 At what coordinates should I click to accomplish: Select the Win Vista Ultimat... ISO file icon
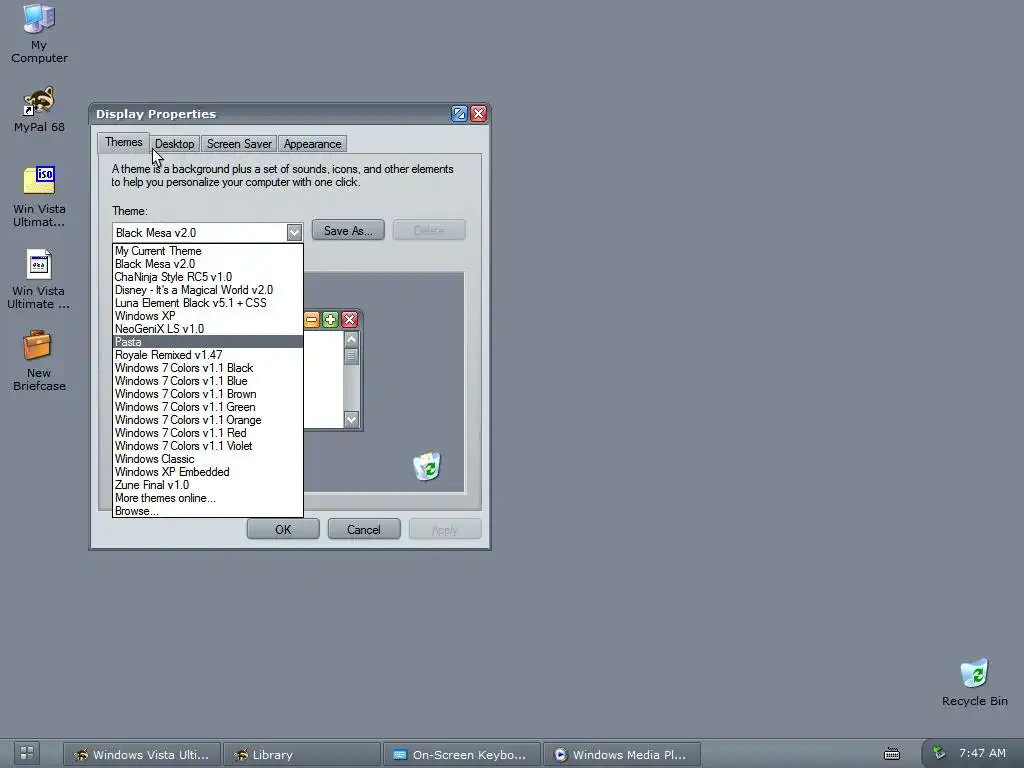pyautogui.click(x=39, y=196)
